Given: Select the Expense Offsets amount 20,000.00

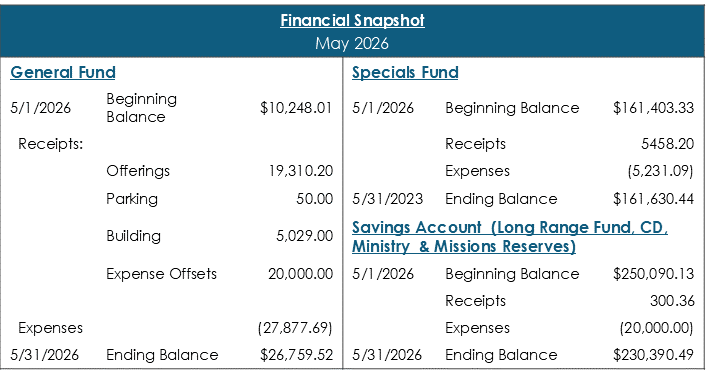Looking at the screenshot, I should coord(300,274).
